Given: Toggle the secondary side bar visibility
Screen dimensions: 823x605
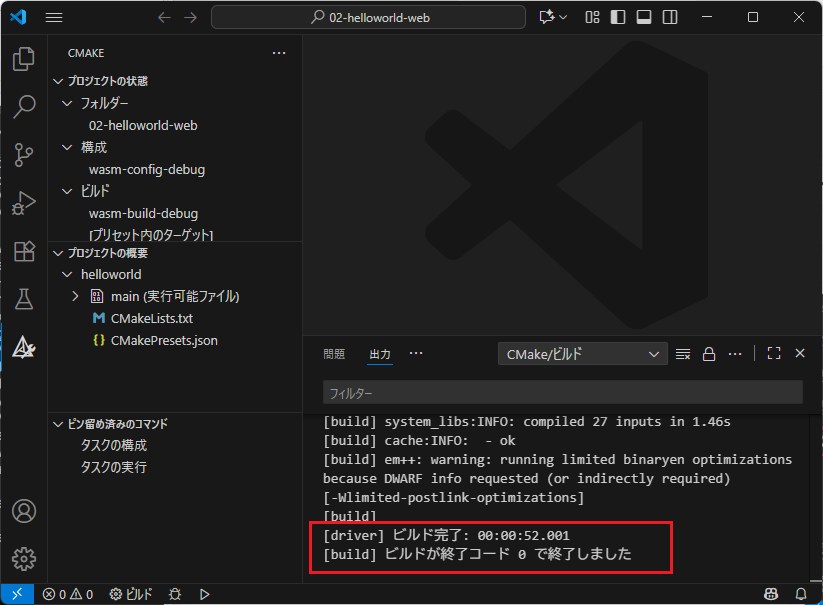Looking at the screenshot, I should click(x=670, y=17).
